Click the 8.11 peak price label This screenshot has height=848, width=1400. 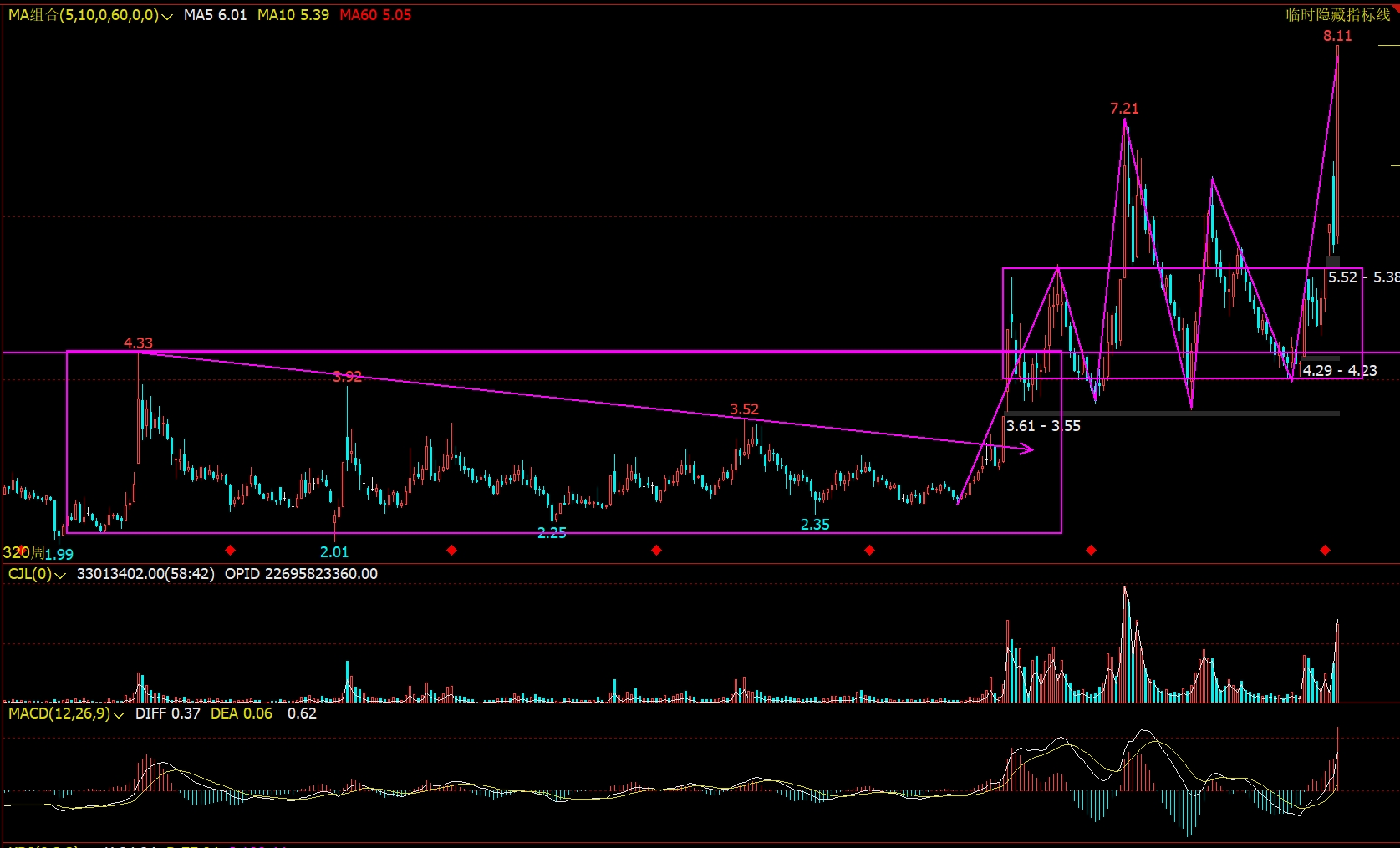click(1336, 36)
